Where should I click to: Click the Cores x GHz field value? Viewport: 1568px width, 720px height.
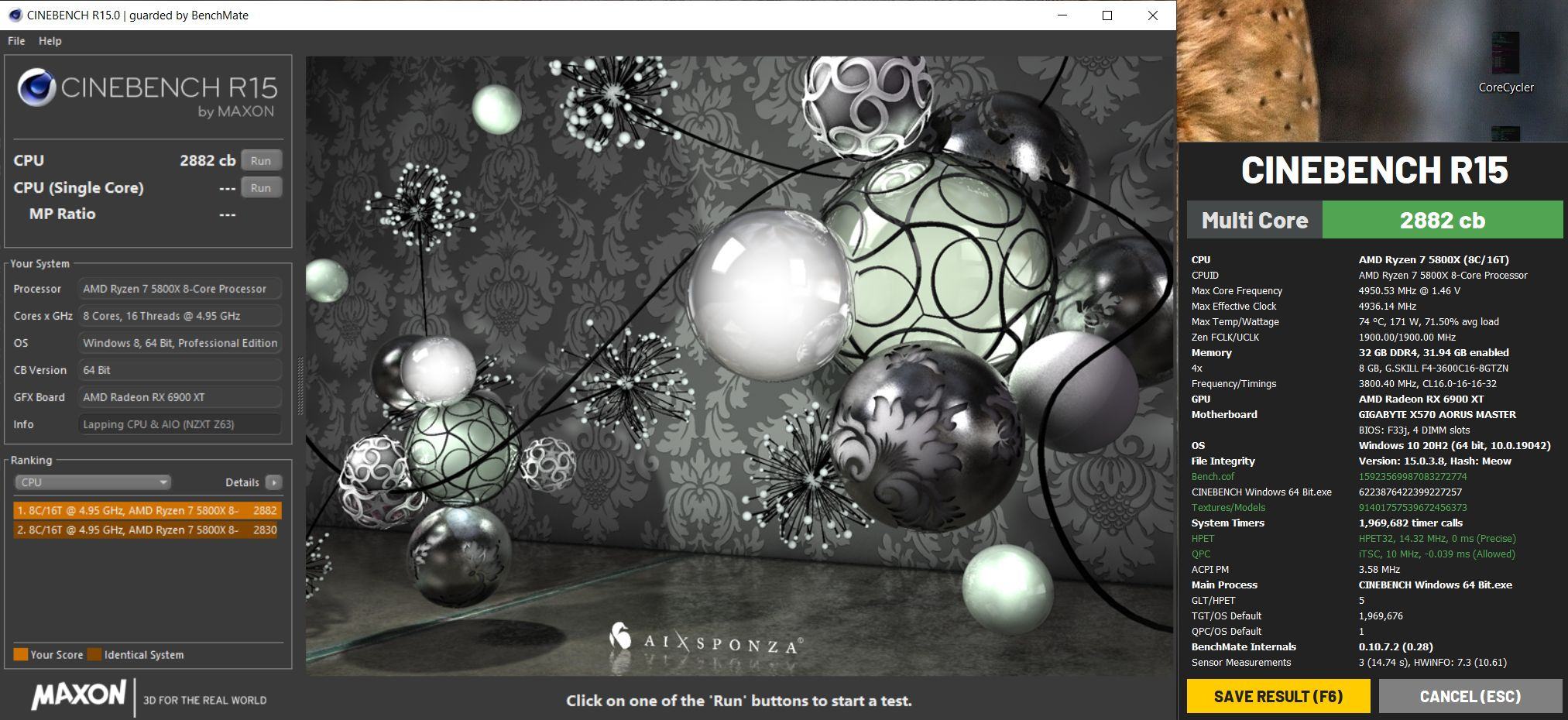point(180,316)
